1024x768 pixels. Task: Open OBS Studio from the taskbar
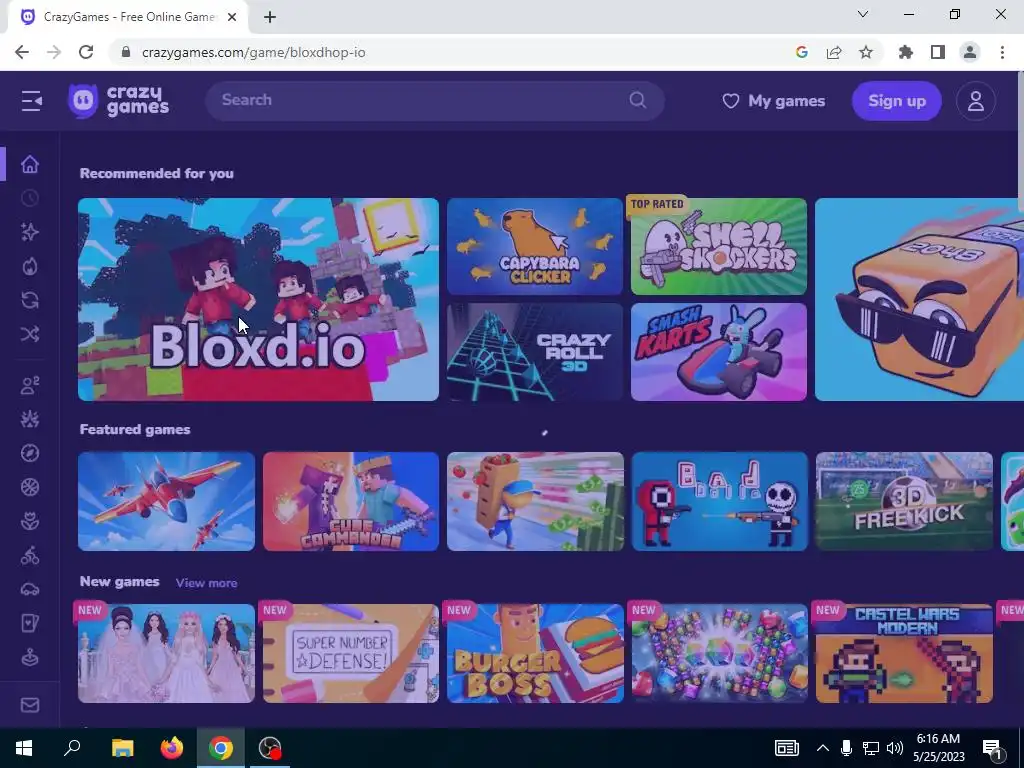pos(270,748)
